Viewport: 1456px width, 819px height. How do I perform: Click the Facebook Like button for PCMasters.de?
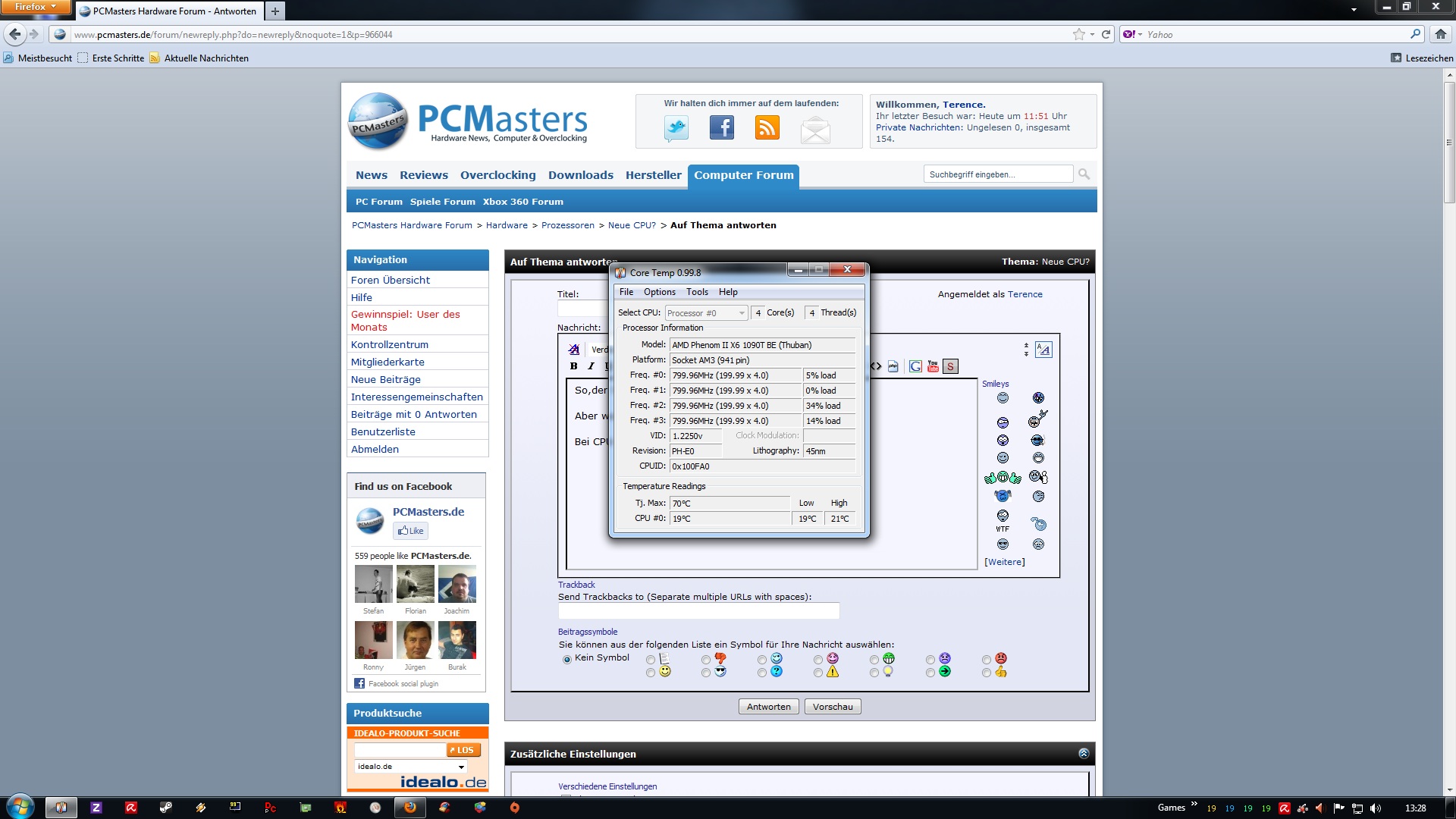click(410, 531)
